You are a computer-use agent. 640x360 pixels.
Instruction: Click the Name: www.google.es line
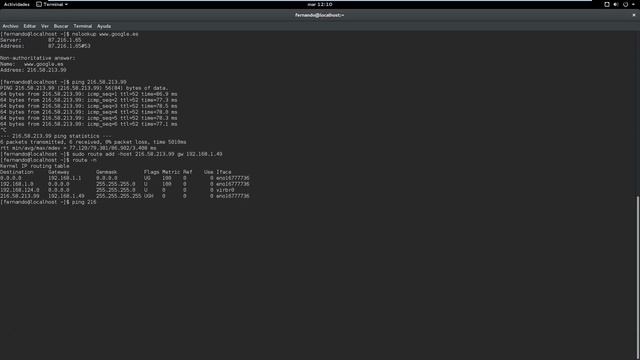point(32,64)
